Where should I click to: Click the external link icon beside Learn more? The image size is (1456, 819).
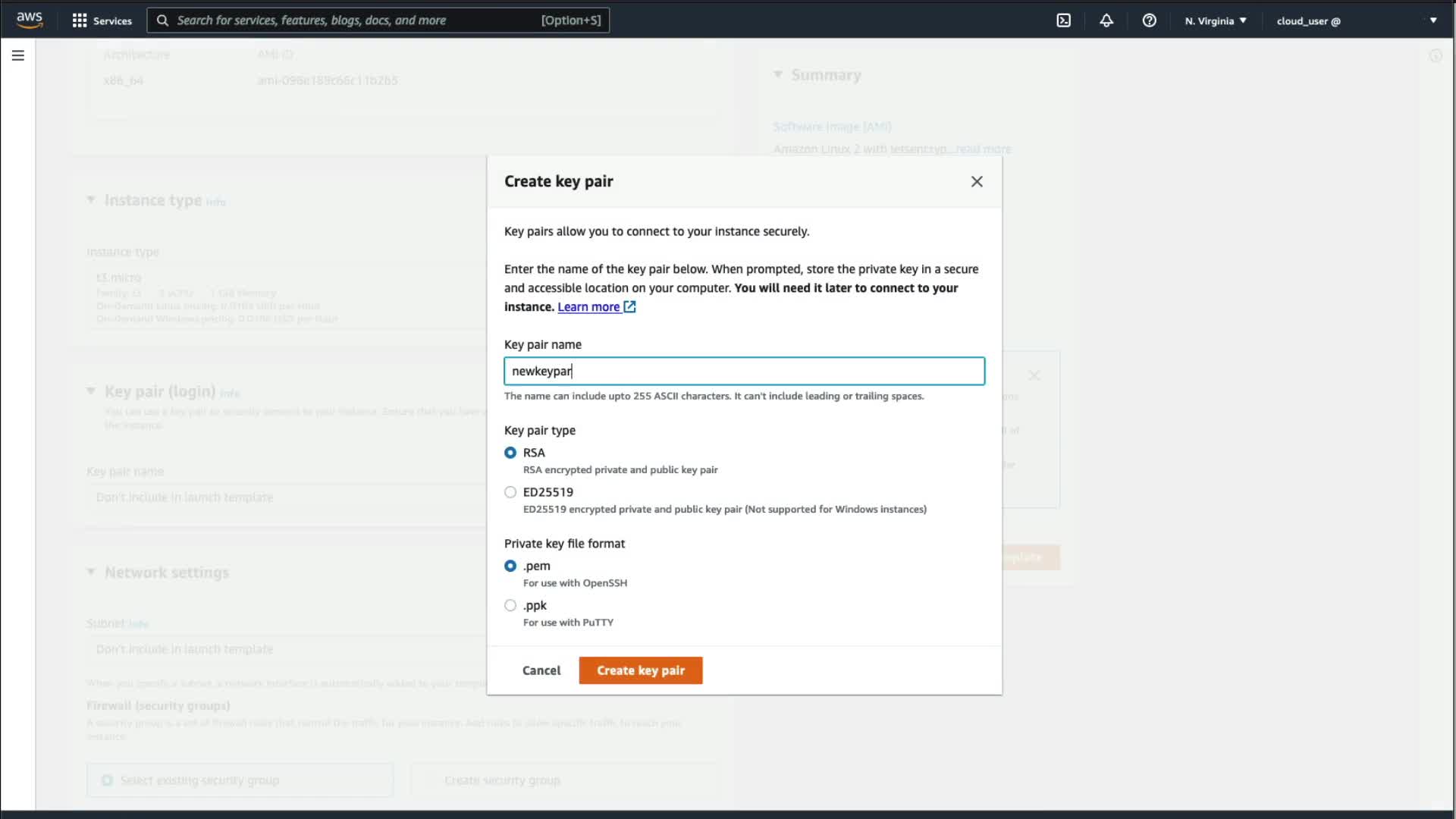(629, 307)
